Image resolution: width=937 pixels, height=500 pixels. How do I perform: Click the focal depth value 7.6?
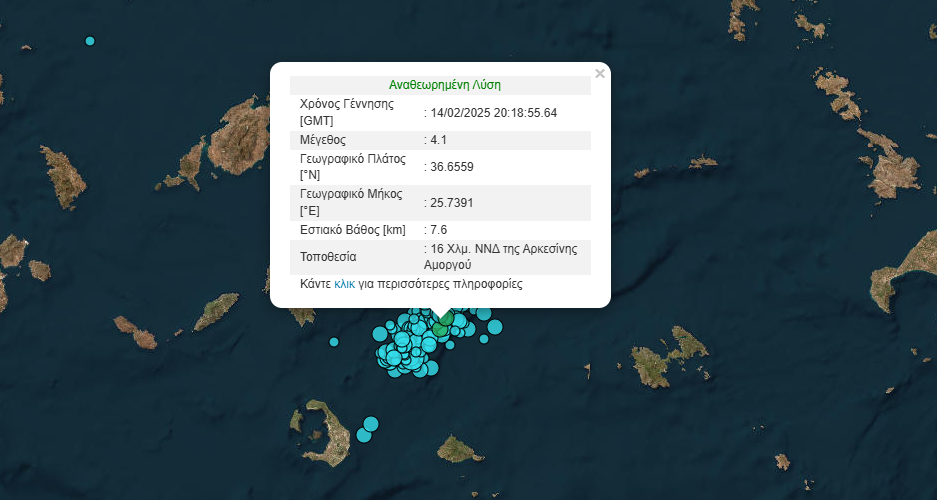438,230
